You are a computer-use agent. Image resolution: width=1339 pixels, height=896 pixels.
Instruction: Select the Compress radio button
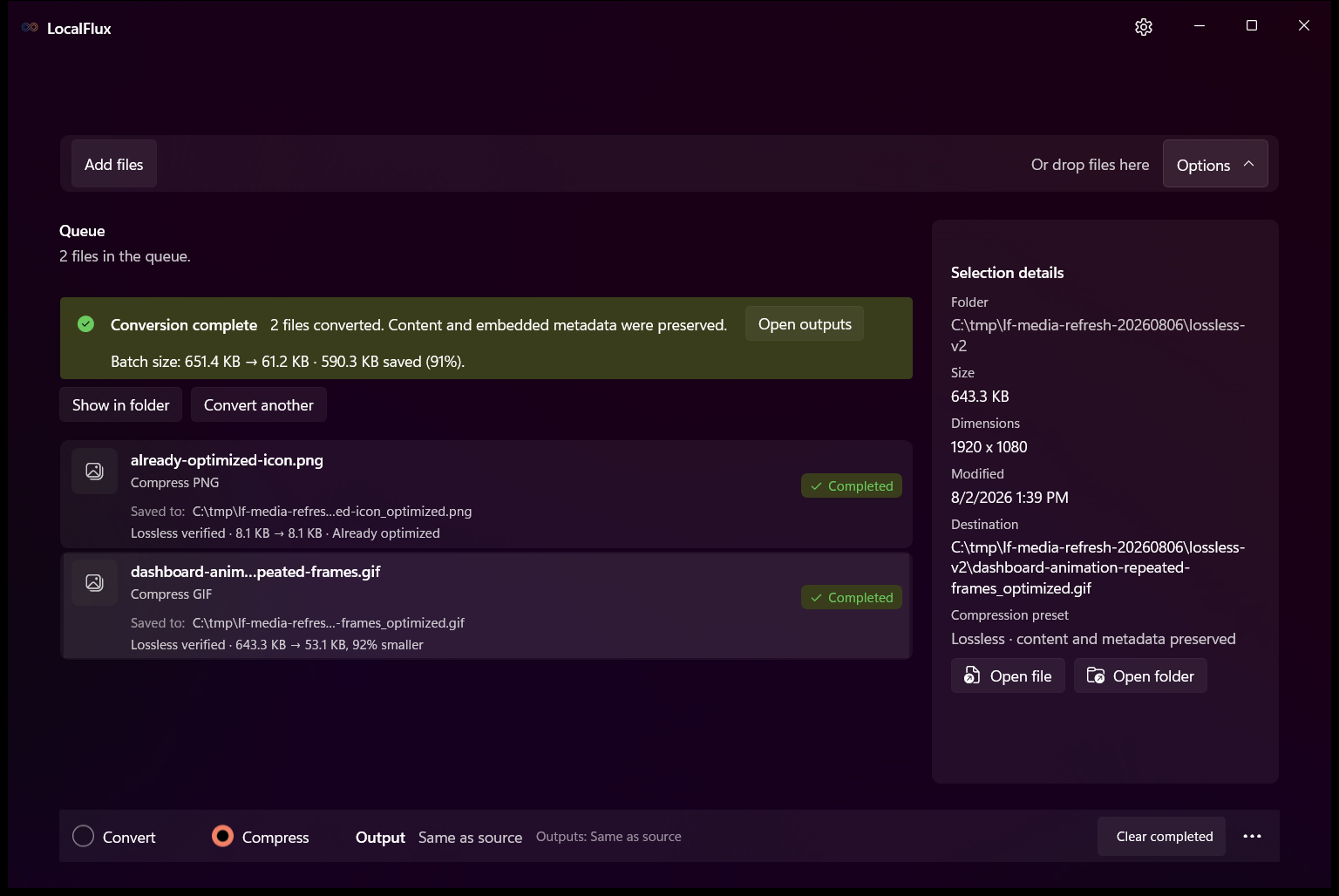[223, 837]
